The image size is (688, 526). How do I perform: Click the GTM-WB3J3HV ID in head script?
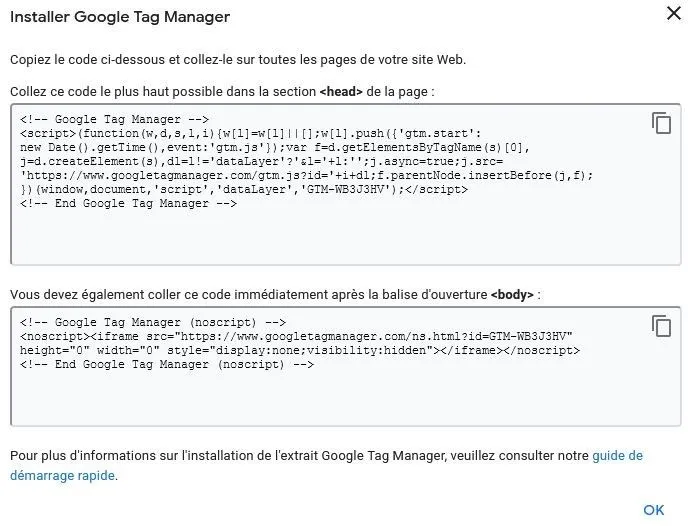346,190
